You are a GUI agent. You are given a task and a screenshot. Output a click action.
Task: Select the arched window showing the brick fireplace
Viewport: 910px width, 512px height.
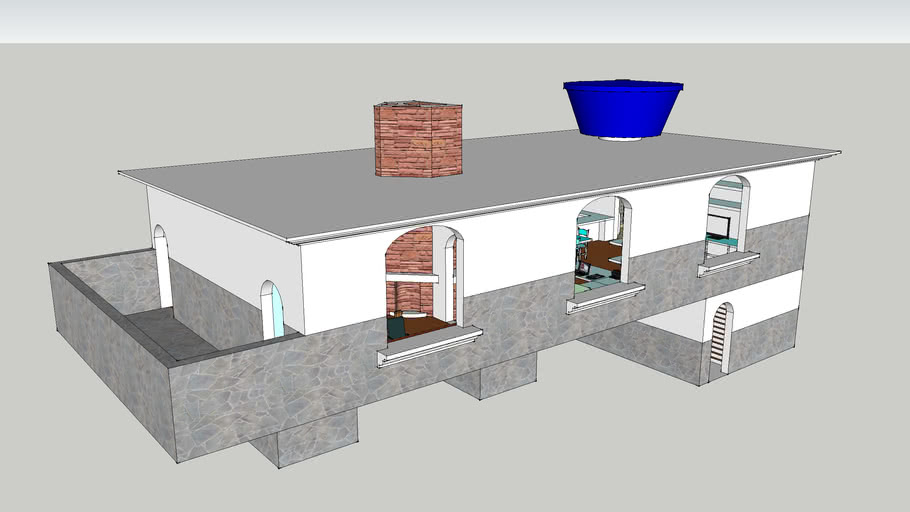click(422, 285)
